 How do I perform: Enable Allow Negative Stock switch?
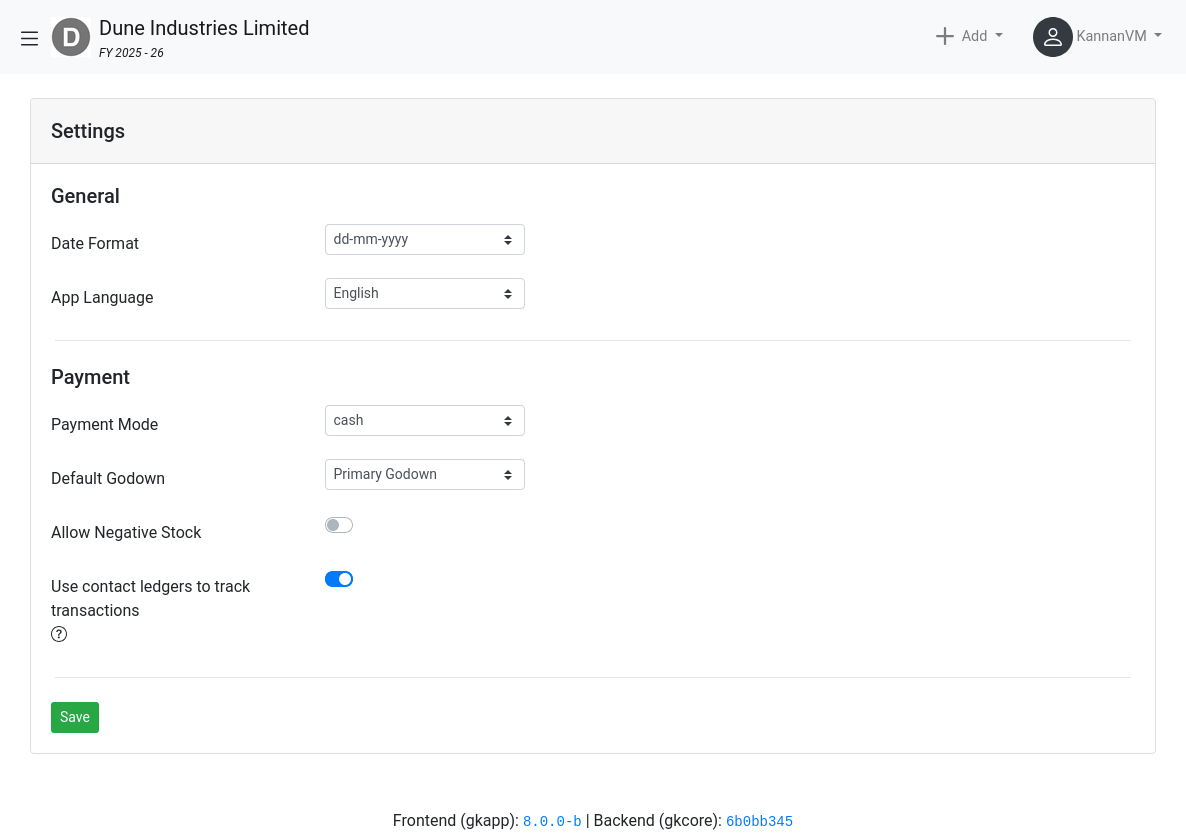[339, 525]
